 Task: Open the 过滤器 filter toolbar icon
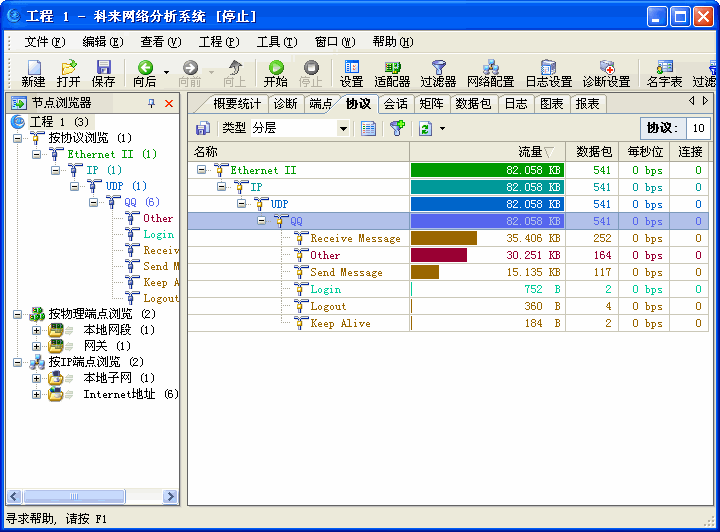[439, 68]
